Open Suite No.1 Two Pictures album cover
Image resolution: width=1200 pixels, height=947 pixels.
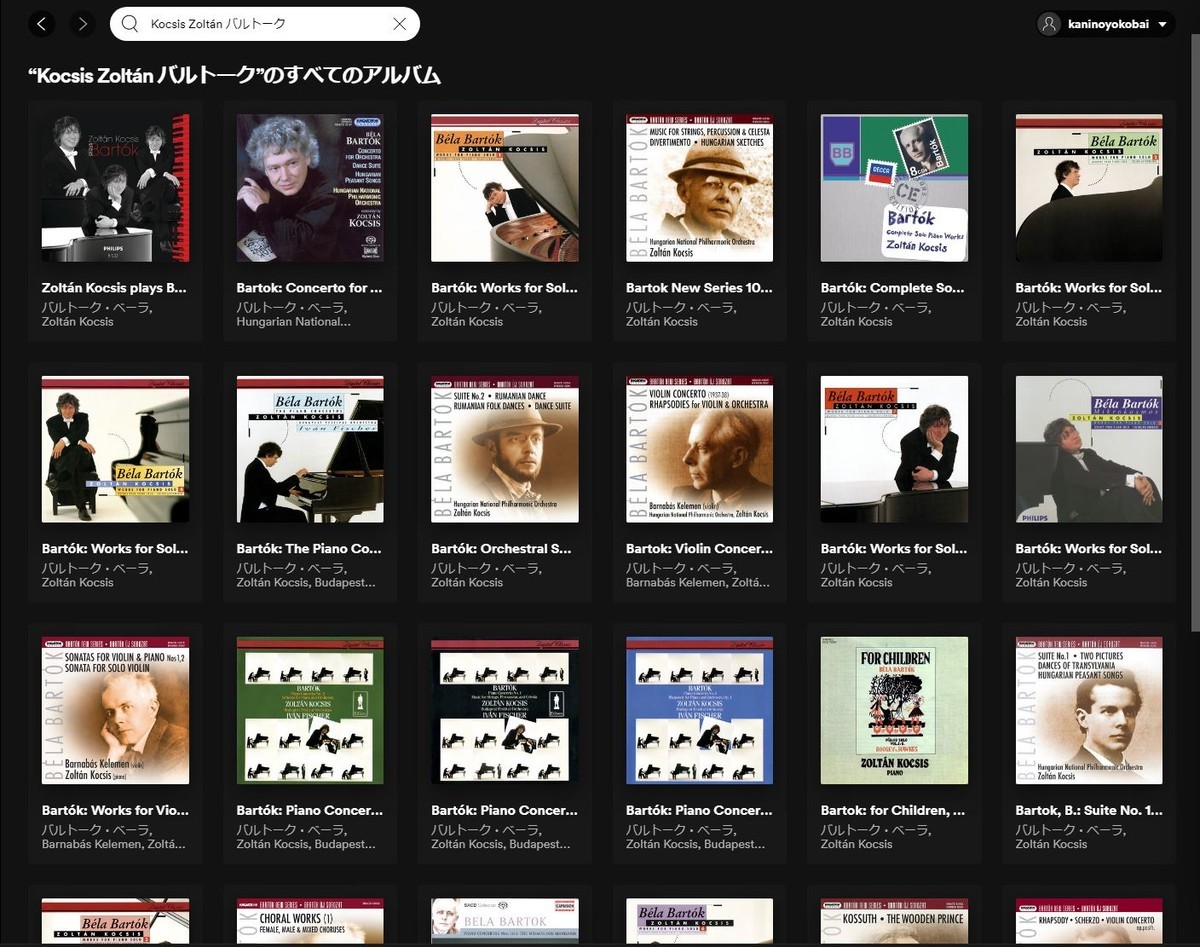point(1089,711)
